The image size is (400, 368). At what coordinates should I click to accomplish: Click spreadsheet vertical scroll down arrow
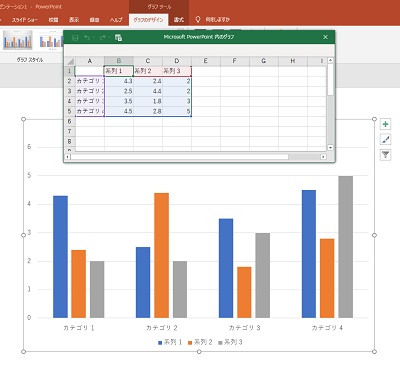pyautogui.click(x=330, y=147)
